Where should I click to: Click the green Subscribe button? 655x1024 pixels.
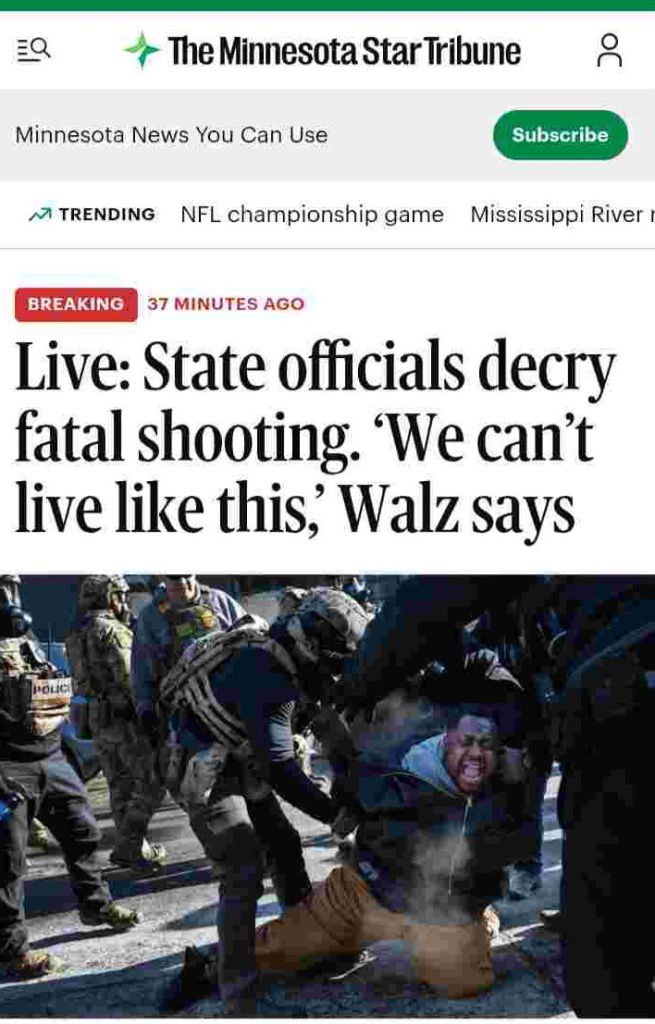click(x=560, y=135)
